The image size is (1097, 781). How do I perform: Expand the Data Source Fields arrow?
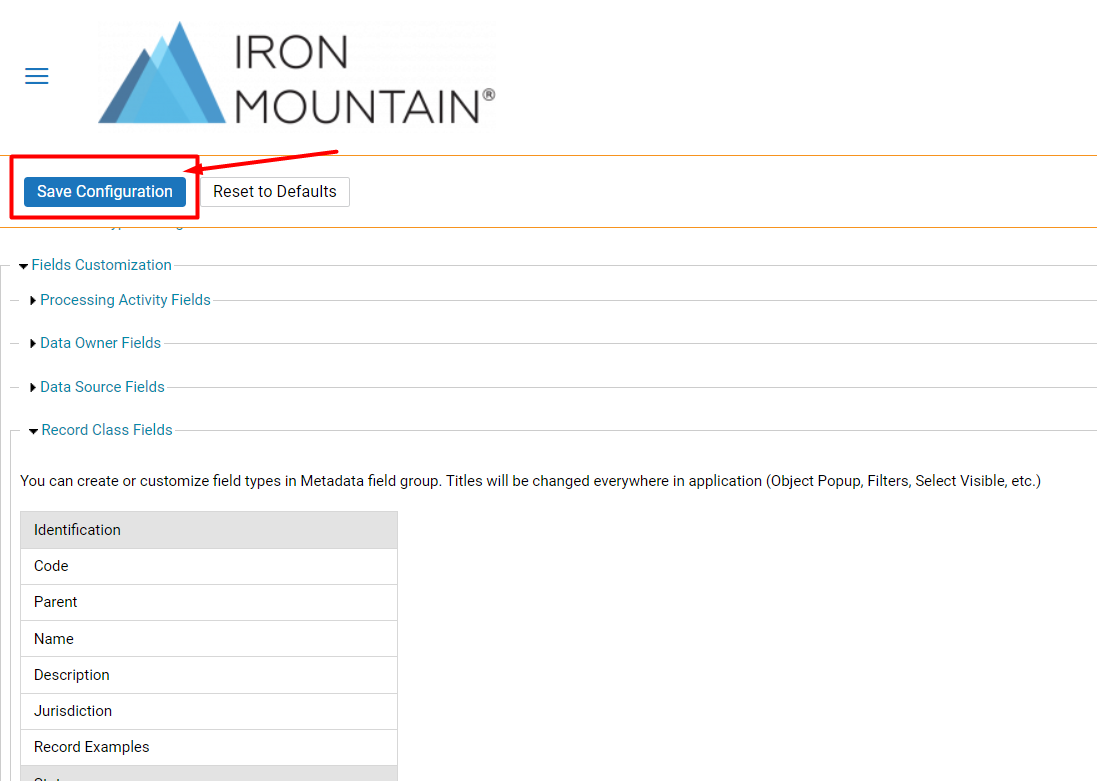point(33,387)
